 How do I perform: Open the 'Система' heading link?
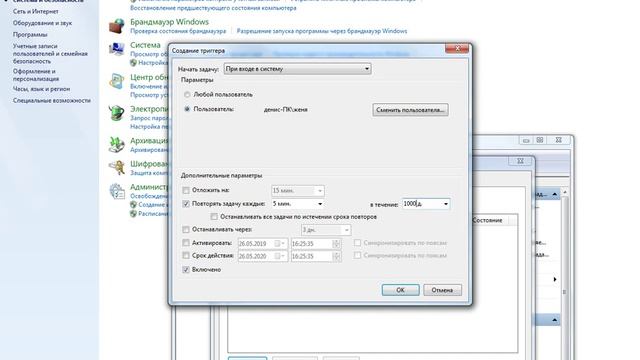point(145,45)
